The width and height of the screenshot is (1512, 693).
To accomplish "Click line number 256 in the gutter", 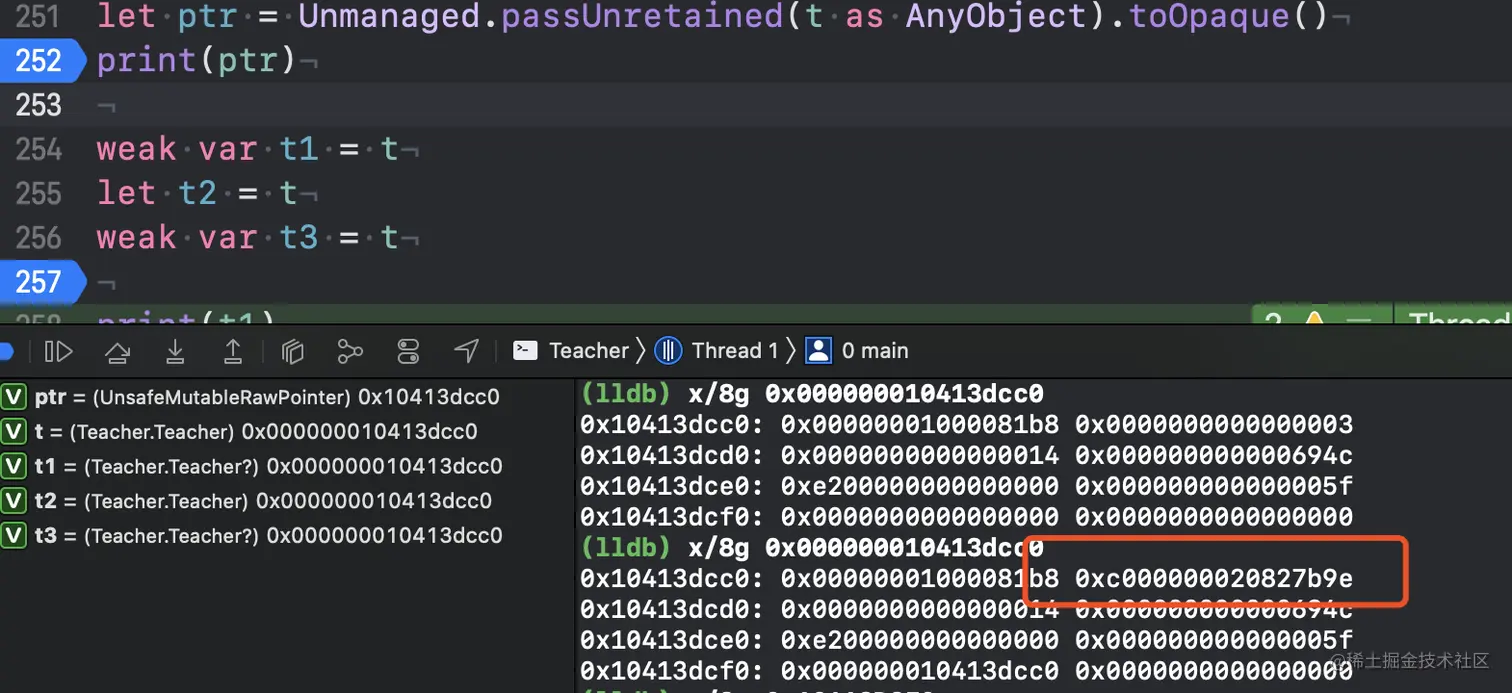I will 38,237.
